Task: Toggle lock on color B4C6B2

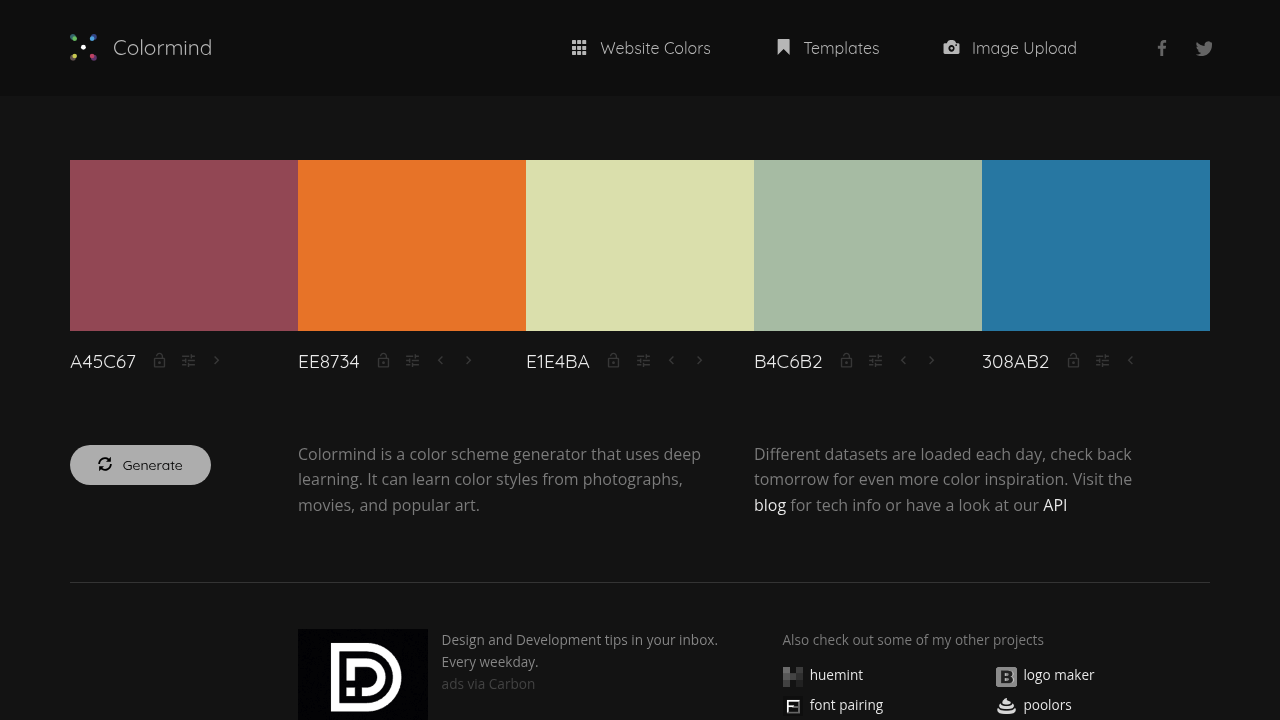Action: tap(846, 361)
